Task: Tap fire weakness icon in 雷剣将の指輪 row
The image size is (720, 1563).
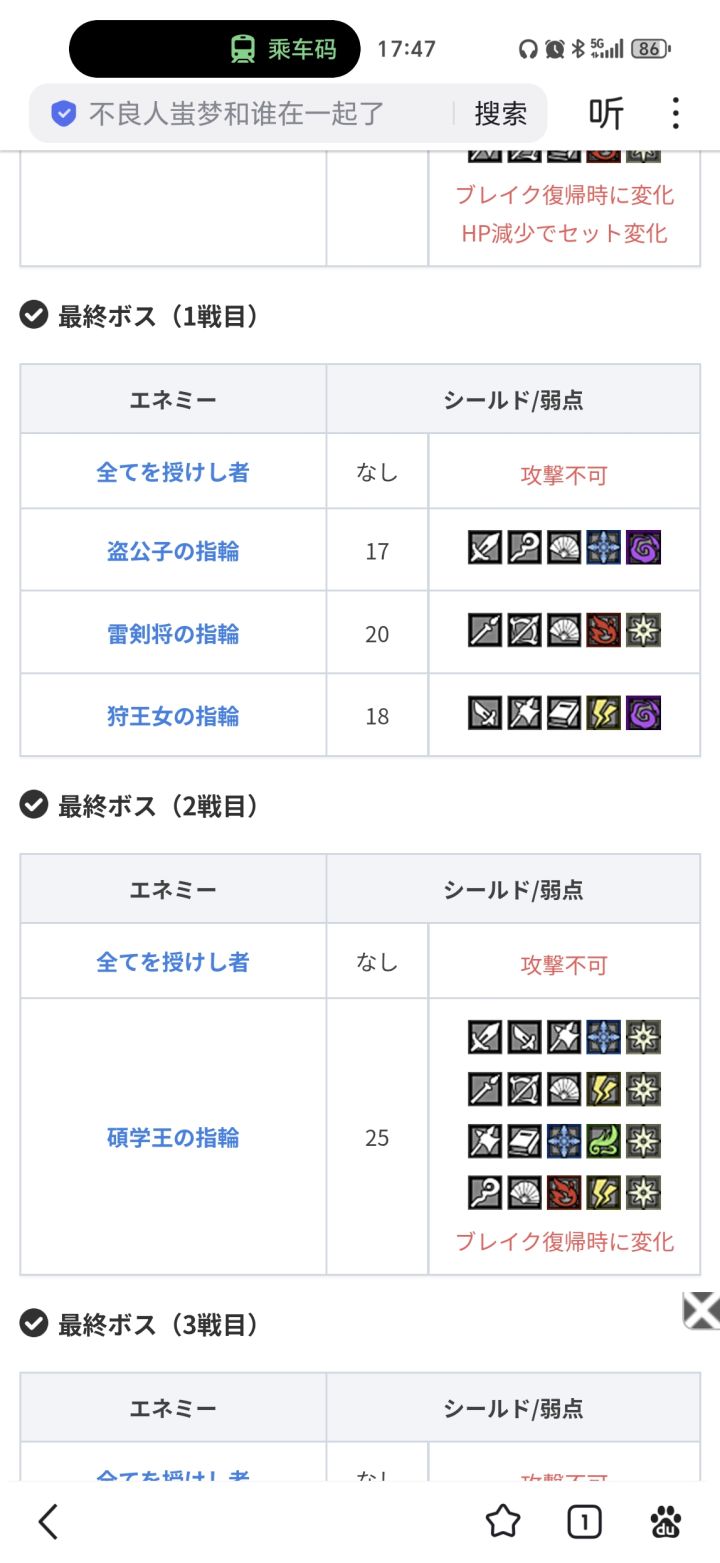Action: 604,630
